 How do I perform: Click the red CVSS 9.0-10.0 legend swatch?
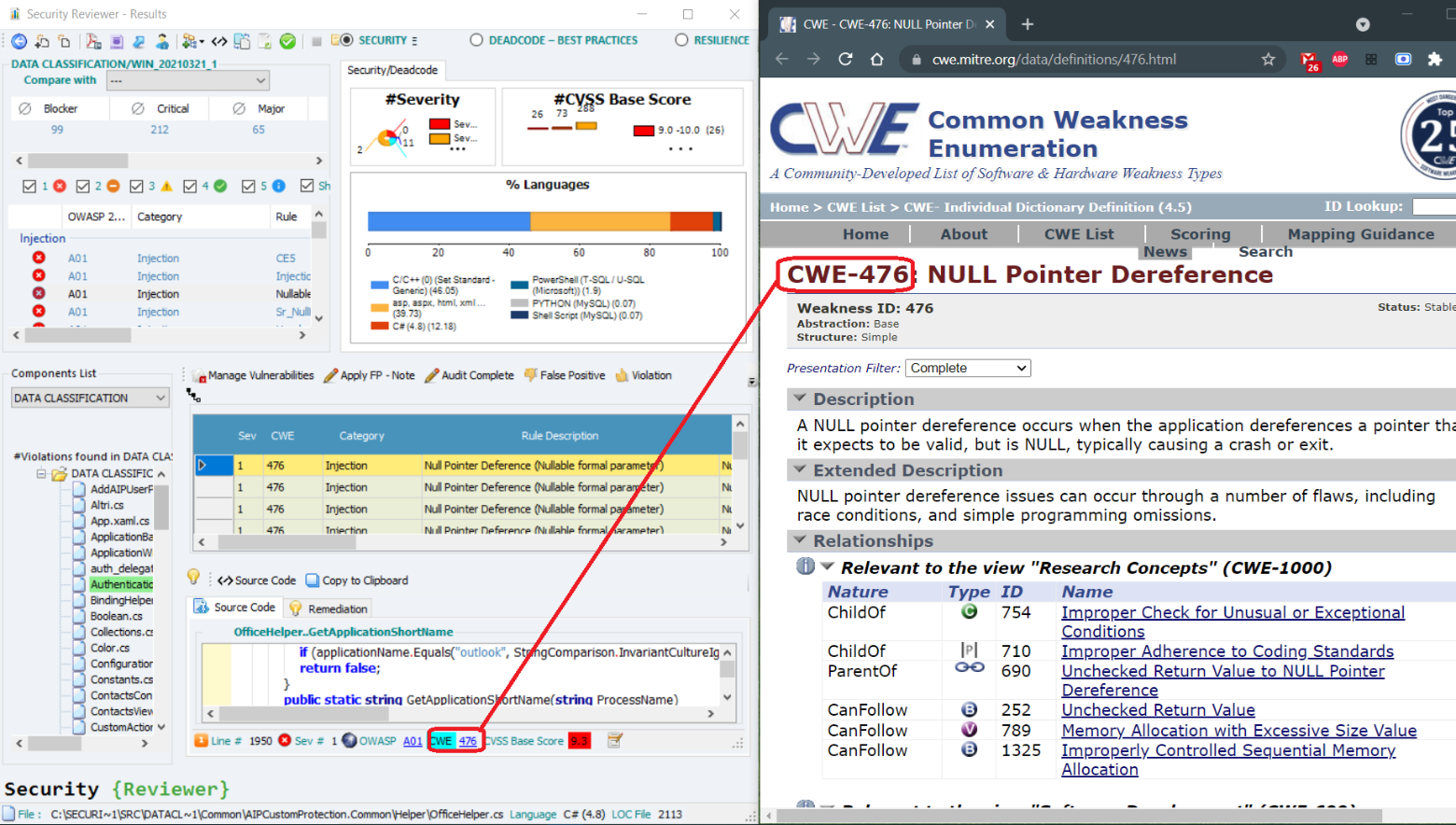point(643,131)
